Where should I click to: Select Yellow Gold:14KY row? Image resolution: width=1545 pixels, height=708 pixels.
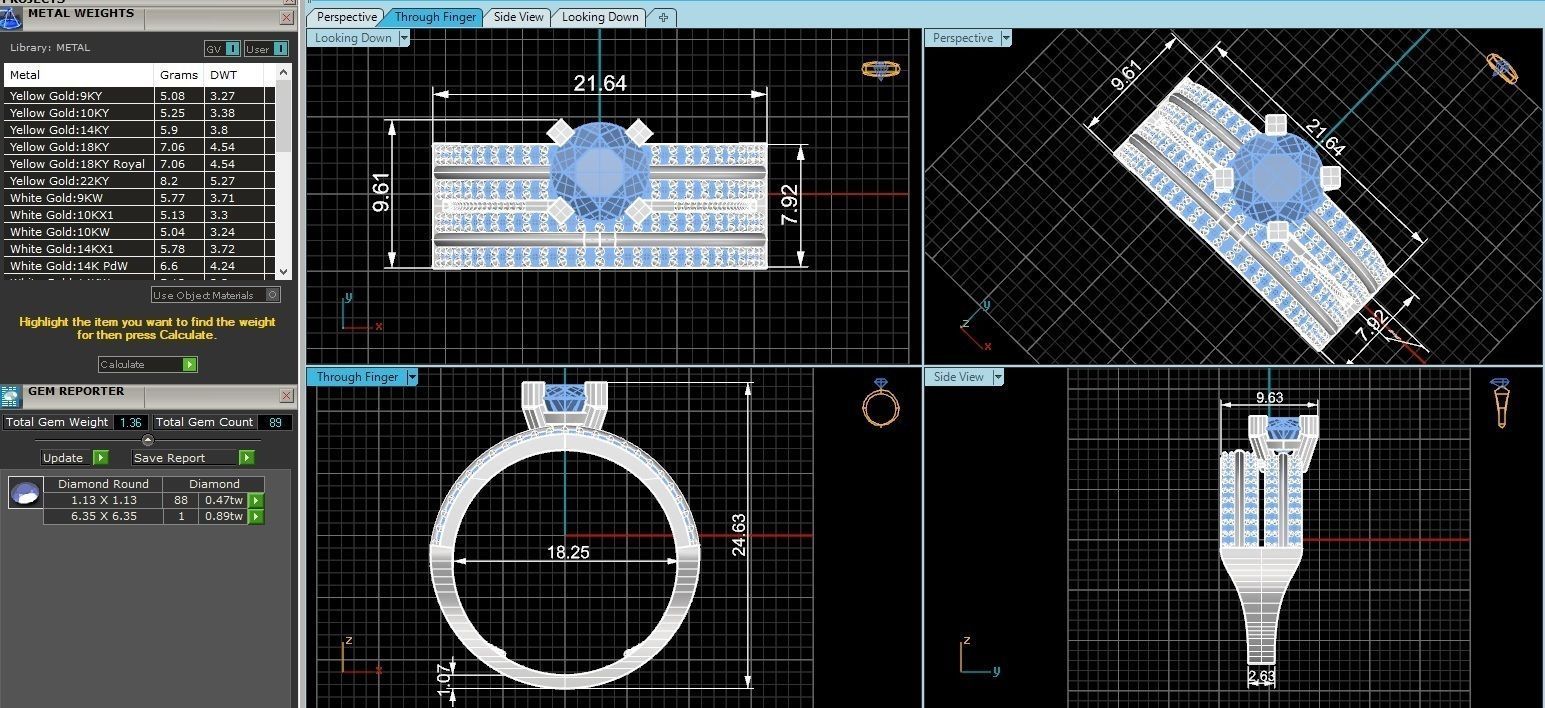pos(139,130)
